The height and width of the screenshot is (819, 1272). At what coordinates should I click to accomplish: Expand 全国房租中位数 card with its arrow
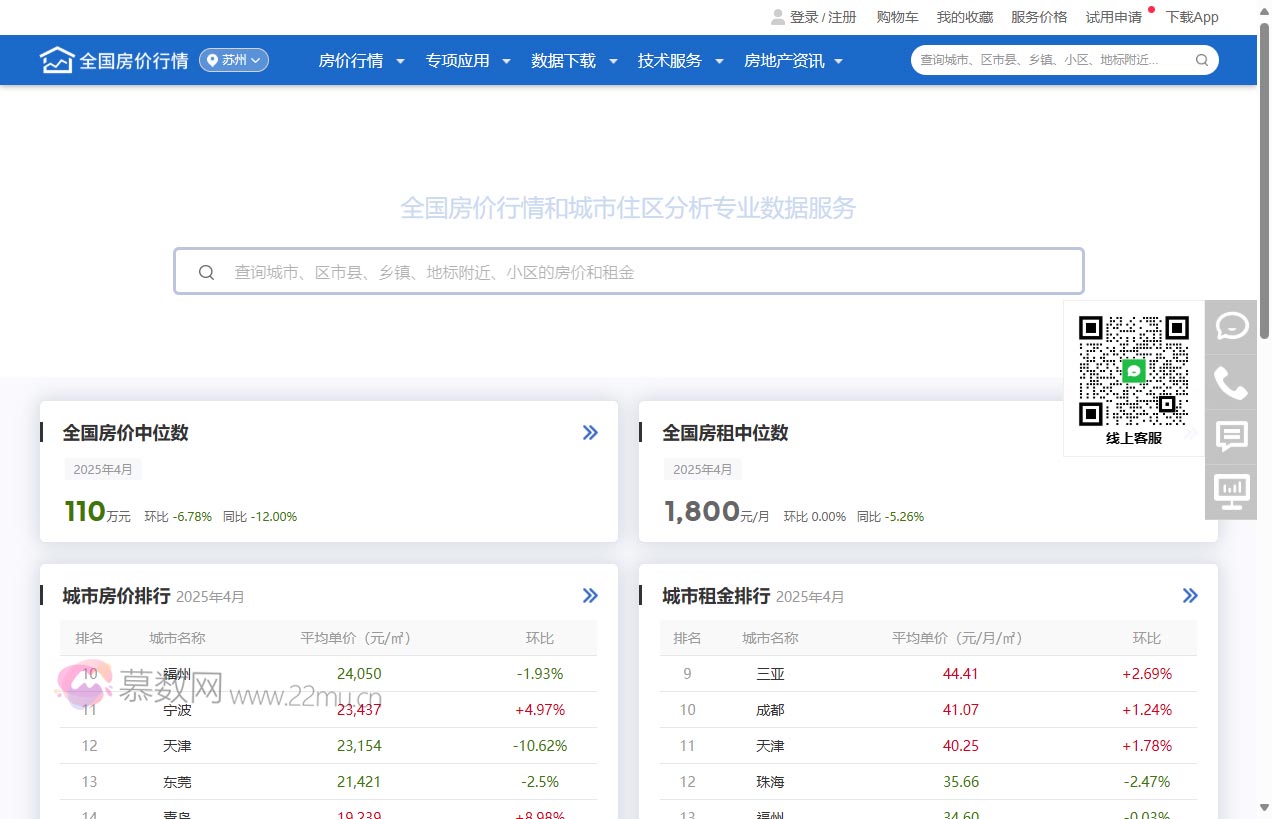coord(1190,432)
